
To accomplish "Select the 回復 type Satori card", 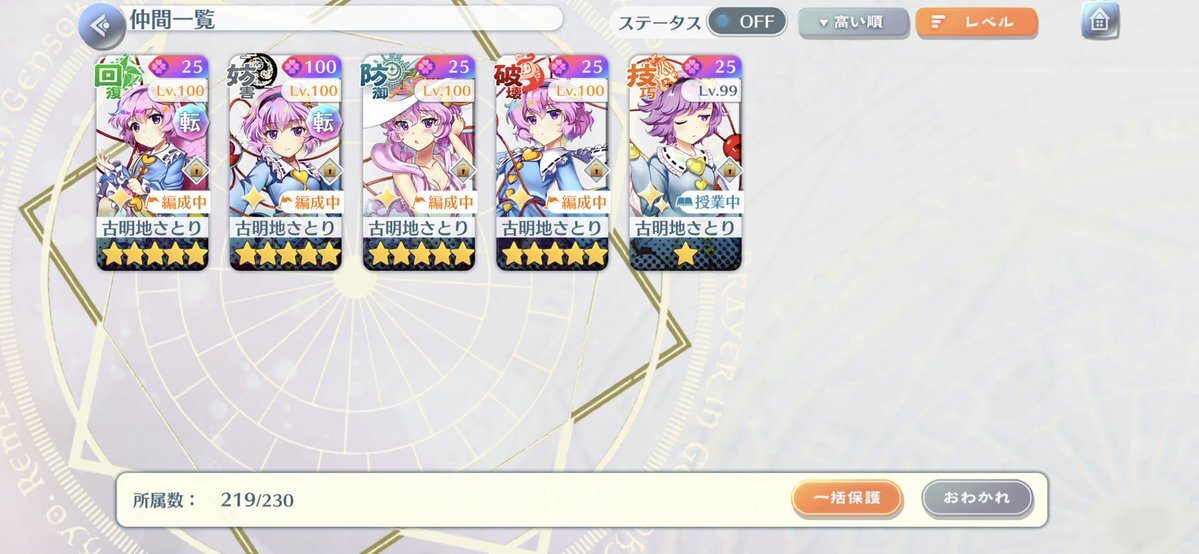I will pos(152,162).
